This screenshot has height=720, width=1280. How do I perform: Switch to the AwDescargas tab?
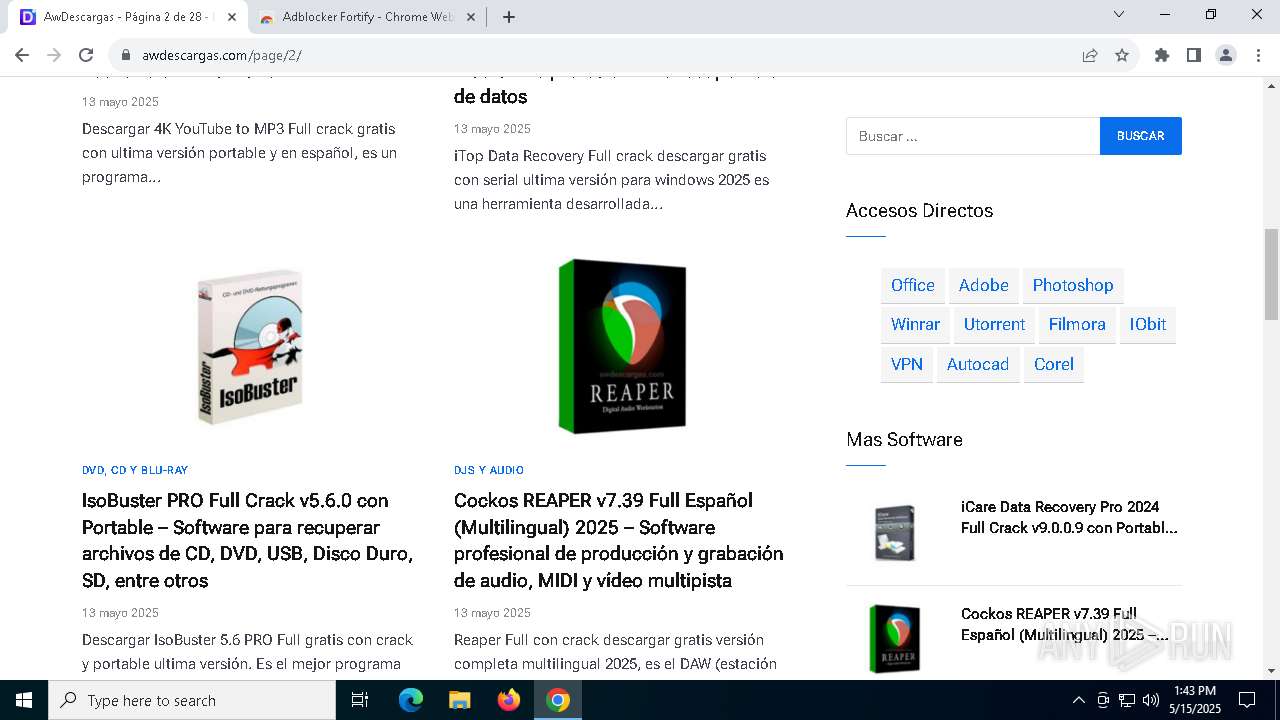(x=126, y=17)
